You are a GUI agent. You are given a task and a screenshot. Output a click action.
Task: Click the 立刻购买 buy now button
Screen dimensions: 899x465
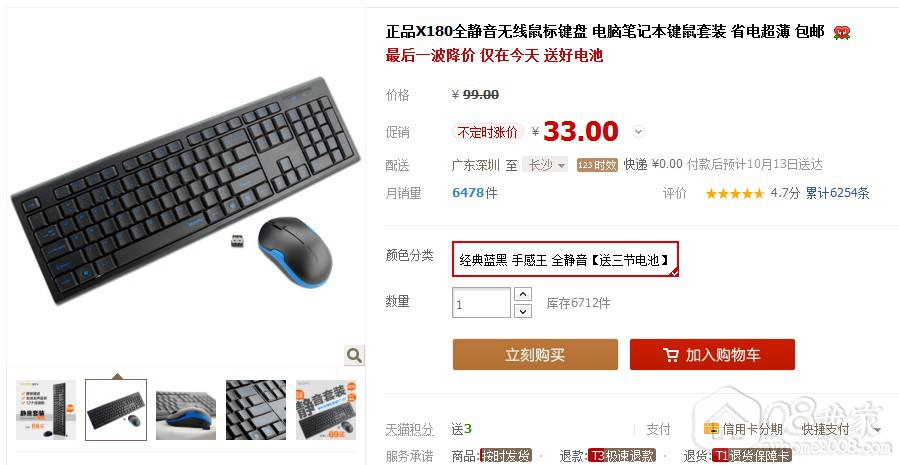coord(535,354)
